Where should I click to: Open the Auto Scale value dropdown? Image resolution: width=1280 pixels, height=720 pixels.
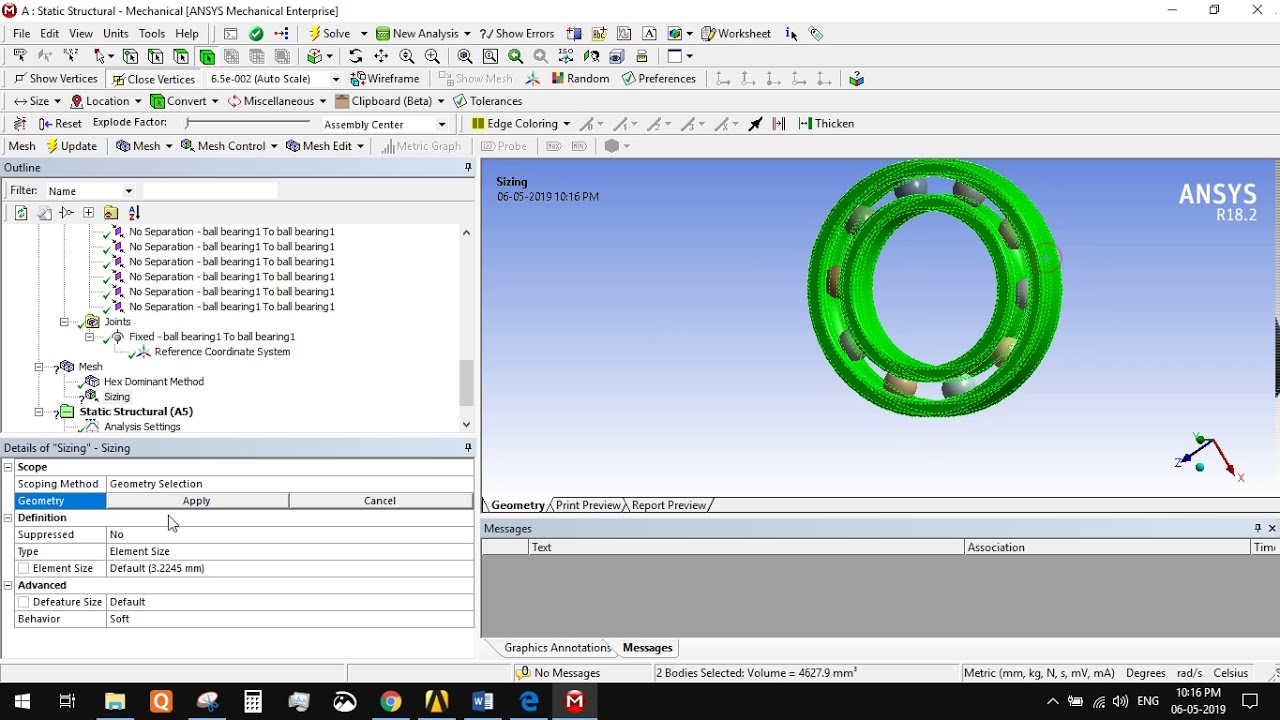point(335,78)
